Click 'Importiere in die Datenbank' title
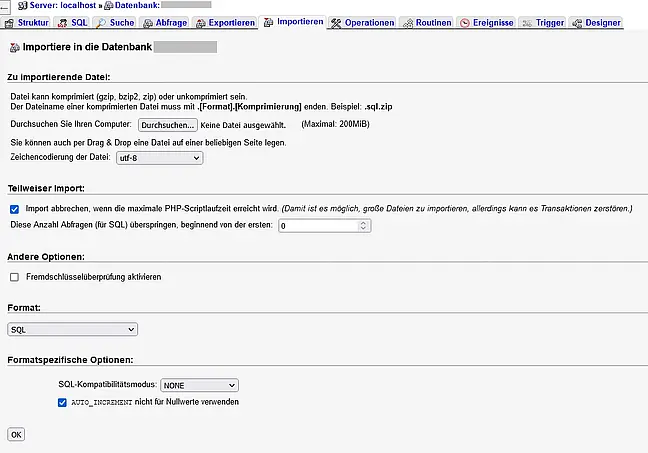This screenshot has height=453, width=648. (x=87, y=47)
